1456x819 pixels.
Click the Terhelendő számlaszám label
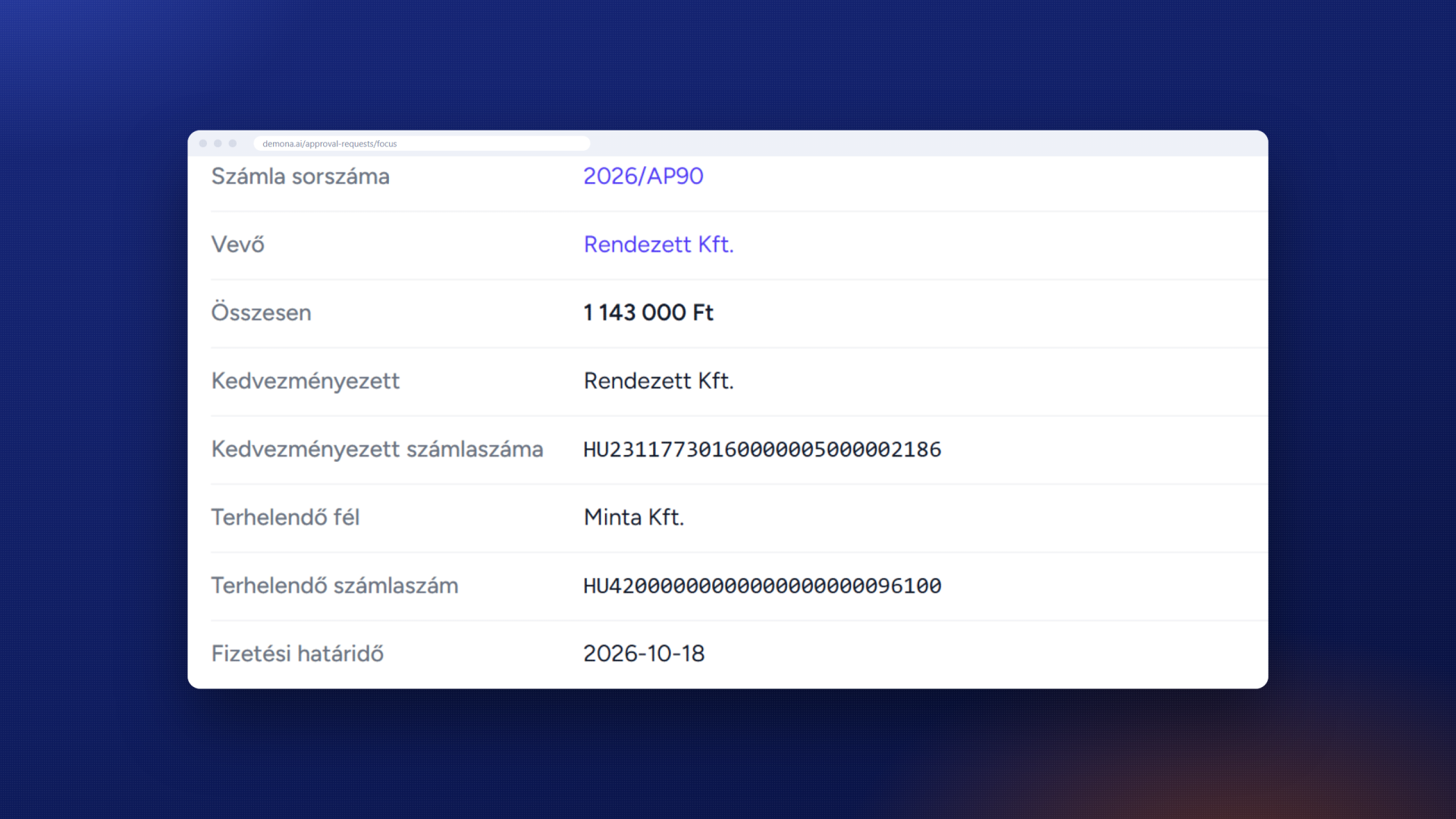[x=334, y=585]
